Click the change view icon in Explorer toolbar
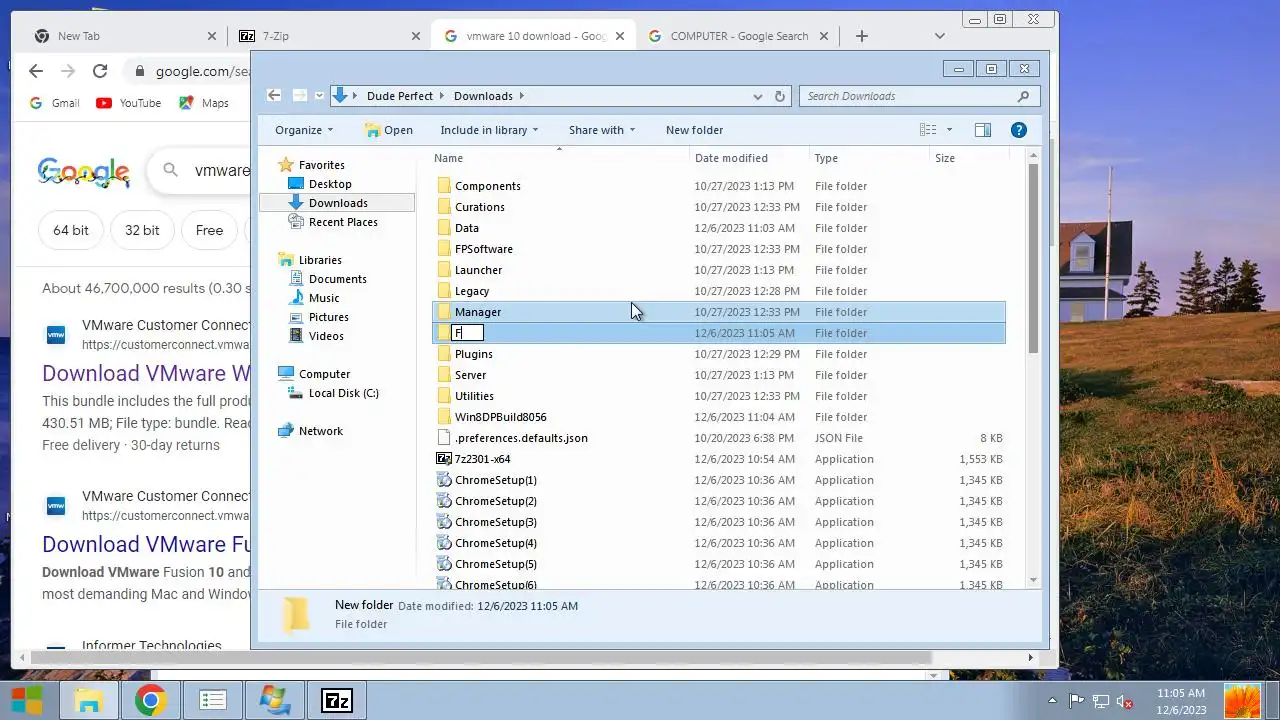 click(x=928, y=130)
